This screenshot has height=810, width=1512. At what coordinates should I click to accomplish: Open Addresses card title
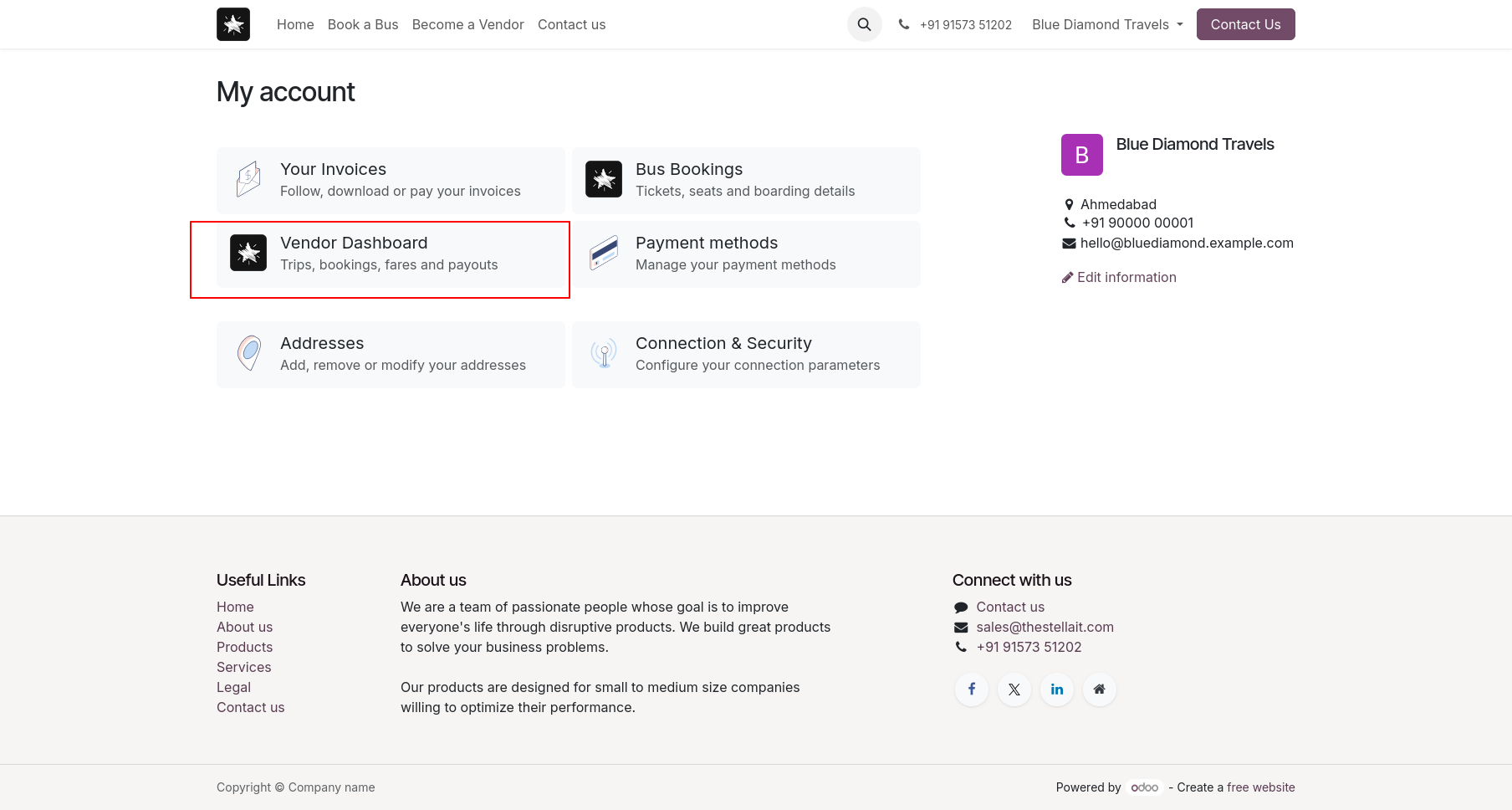click(x=322, y=343)
